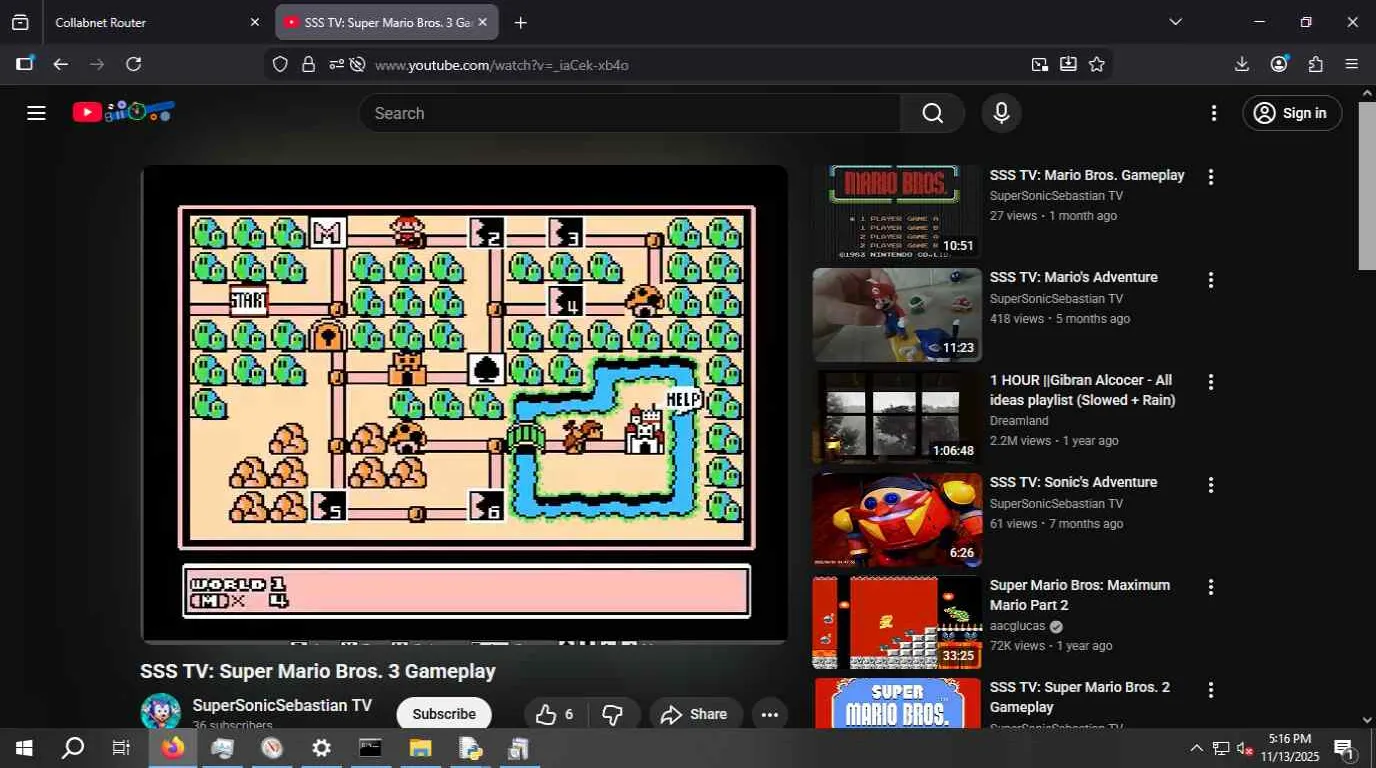Close the SSS TV YouTube tab

(x=483, y=22)
